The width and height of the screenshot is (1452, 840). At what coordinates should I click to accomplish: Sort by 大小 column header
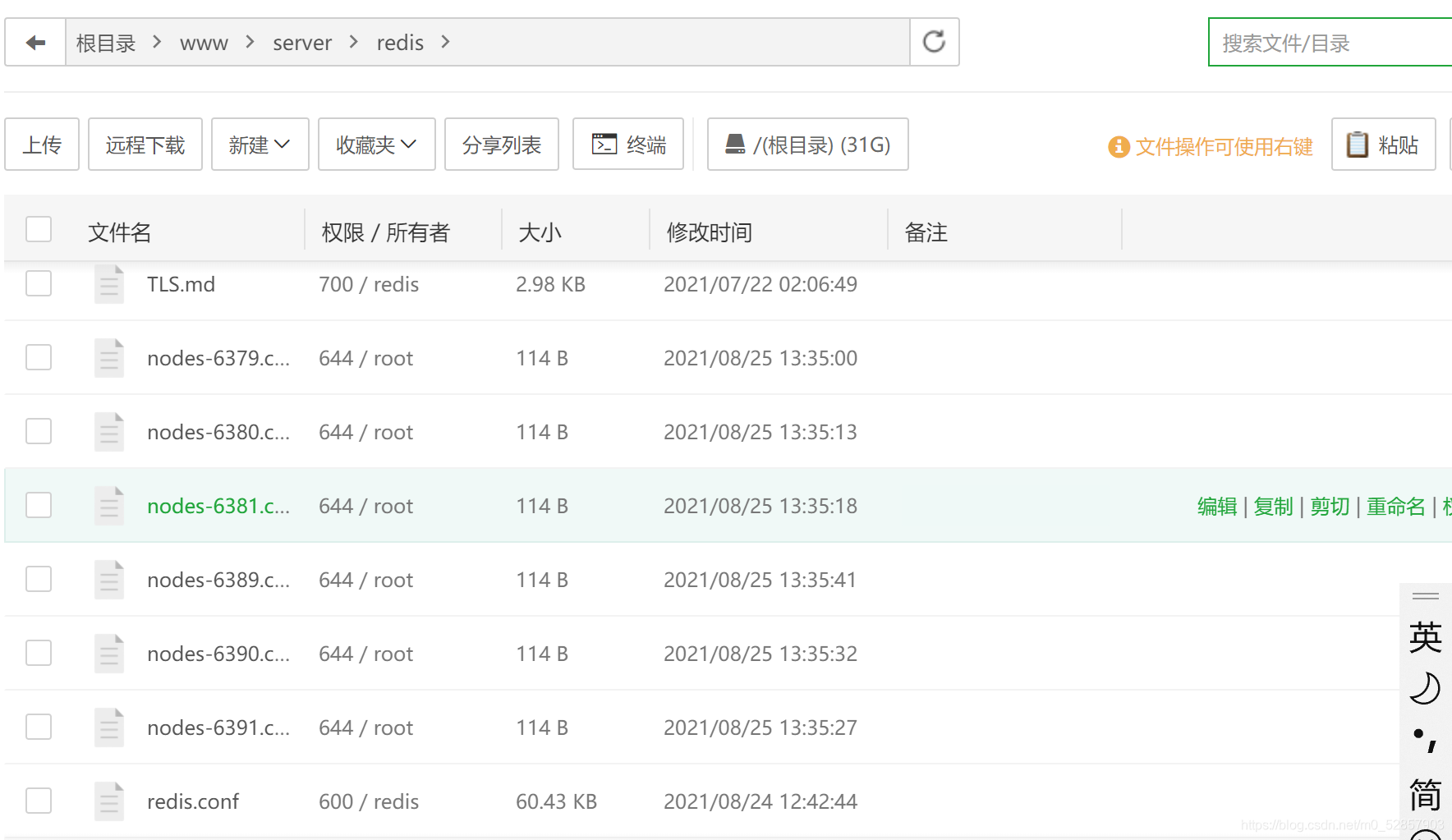coord(540,232)
